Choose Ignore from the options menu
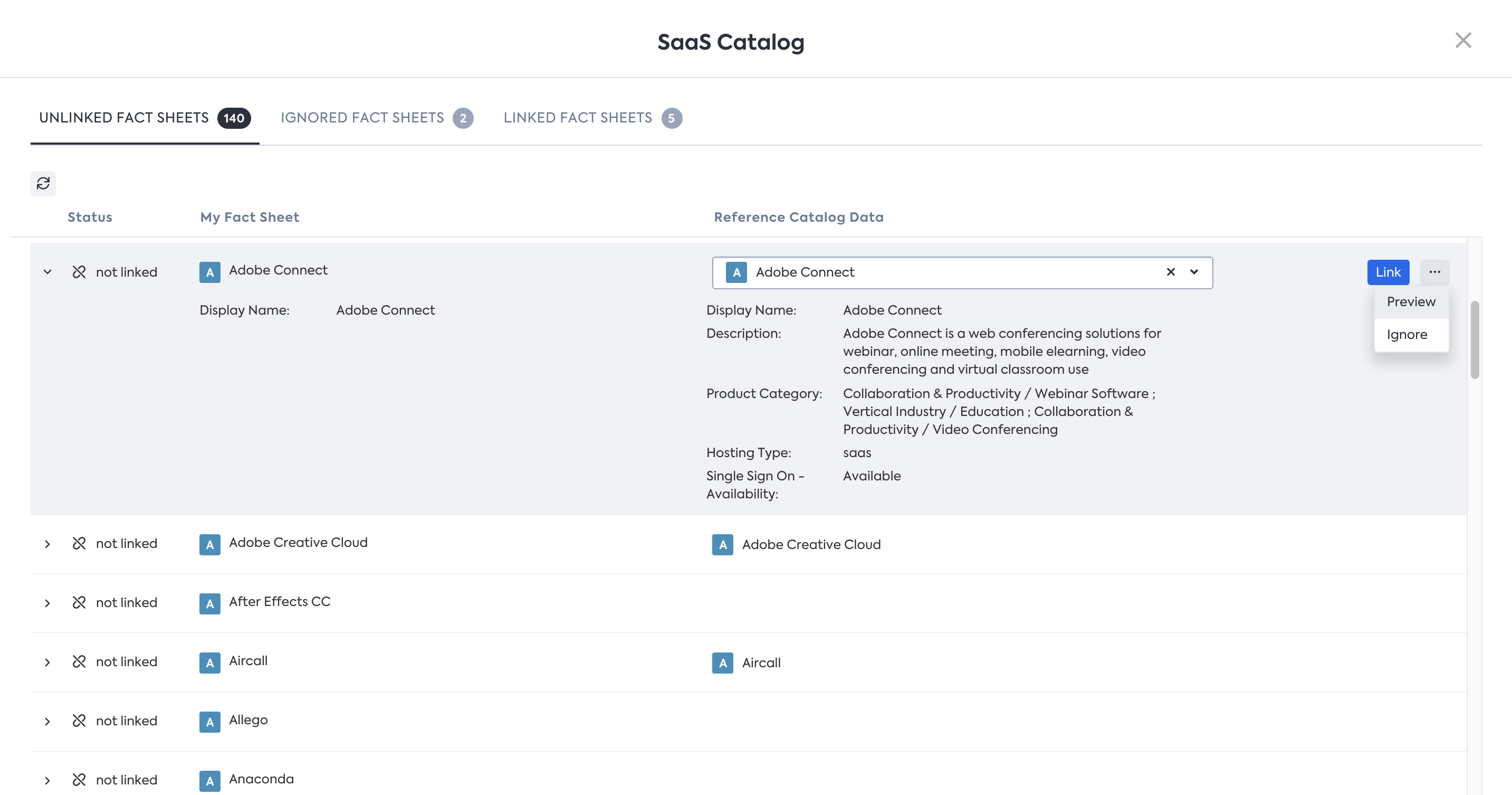This screenshot has height=795, width=1512. [x=1406, y=335]
